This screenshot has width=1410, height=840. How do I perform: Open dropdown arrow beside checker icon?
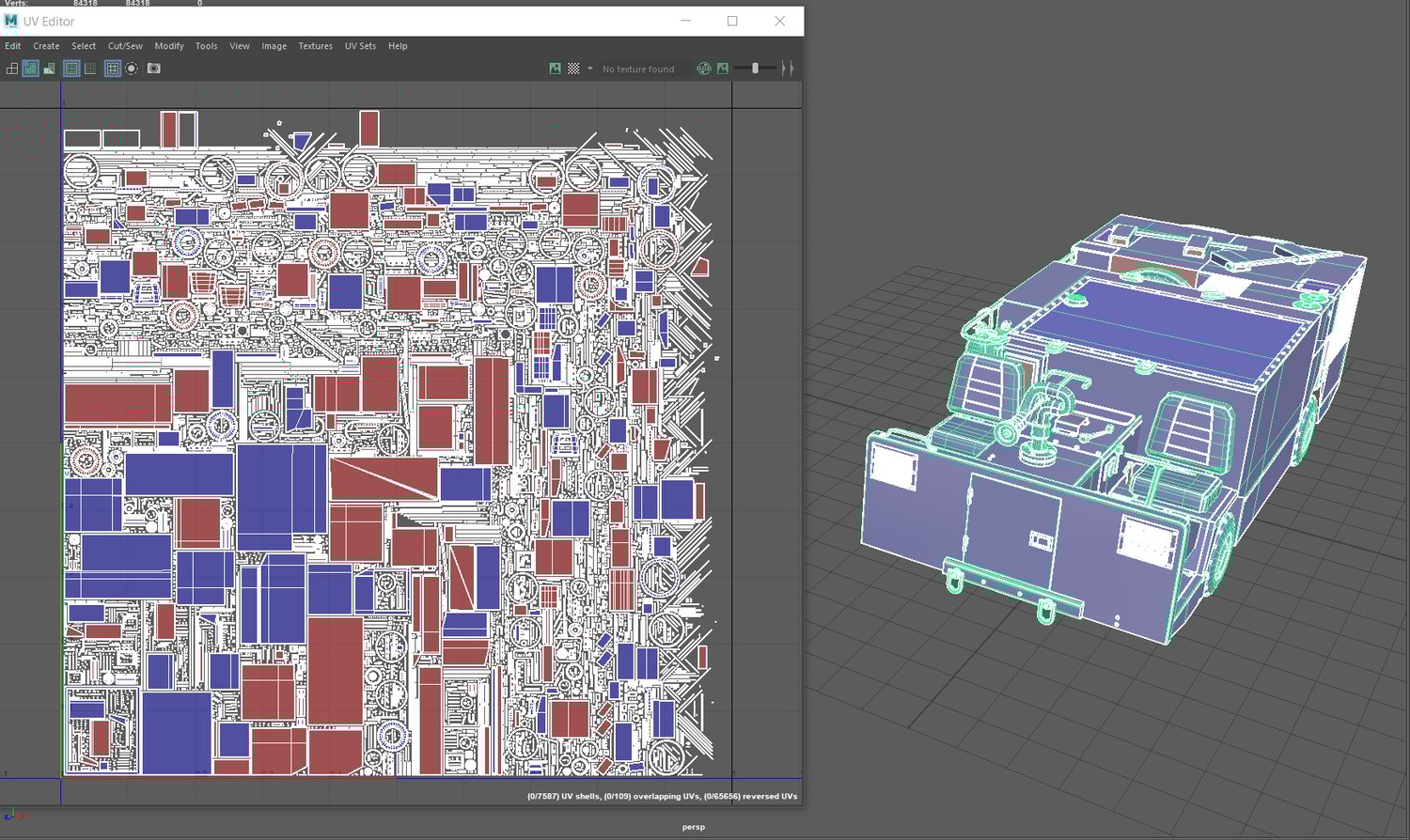pos(590,69)
